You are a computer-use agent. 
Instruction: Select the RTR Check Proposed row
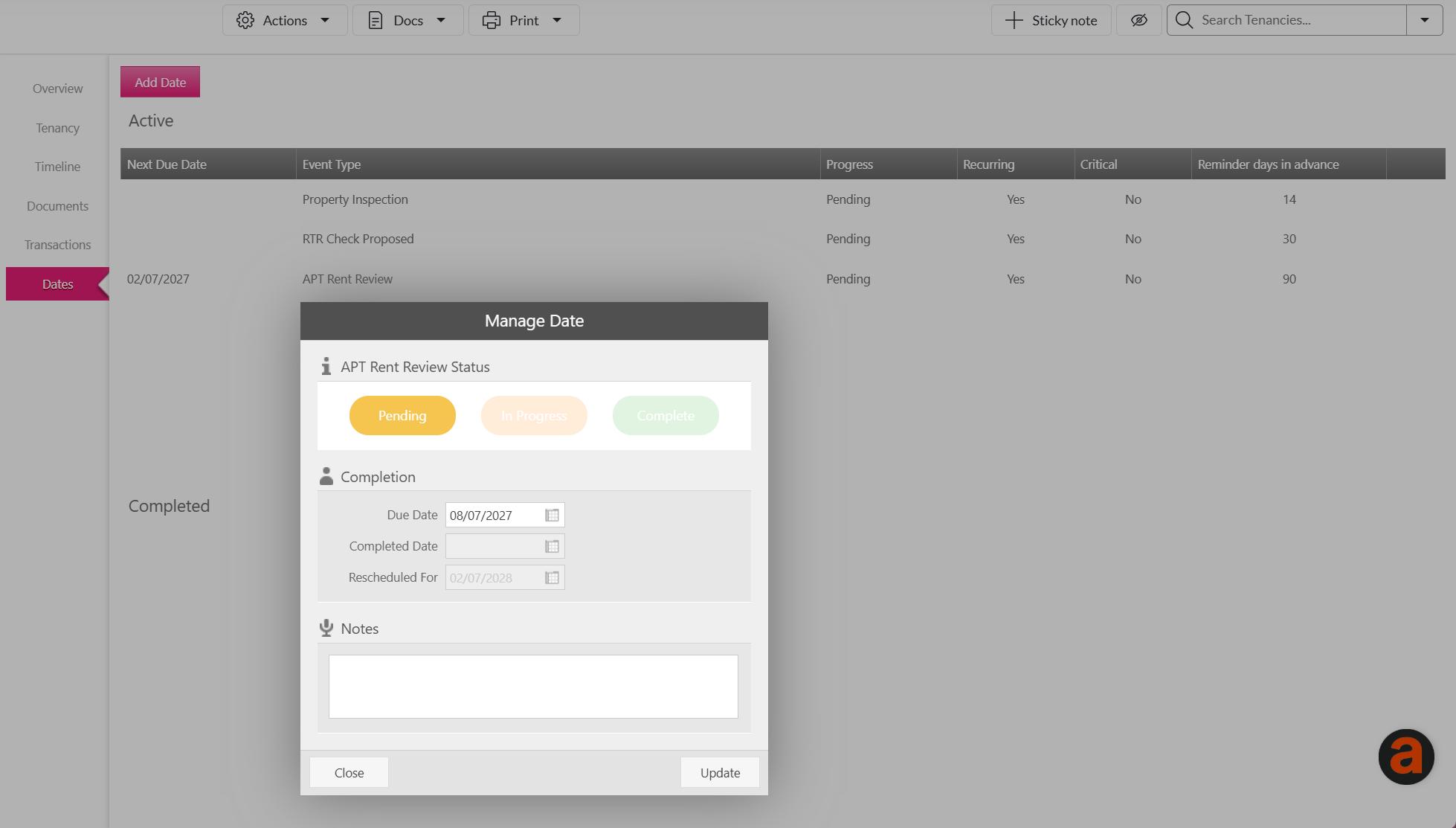tap(782, 239)
